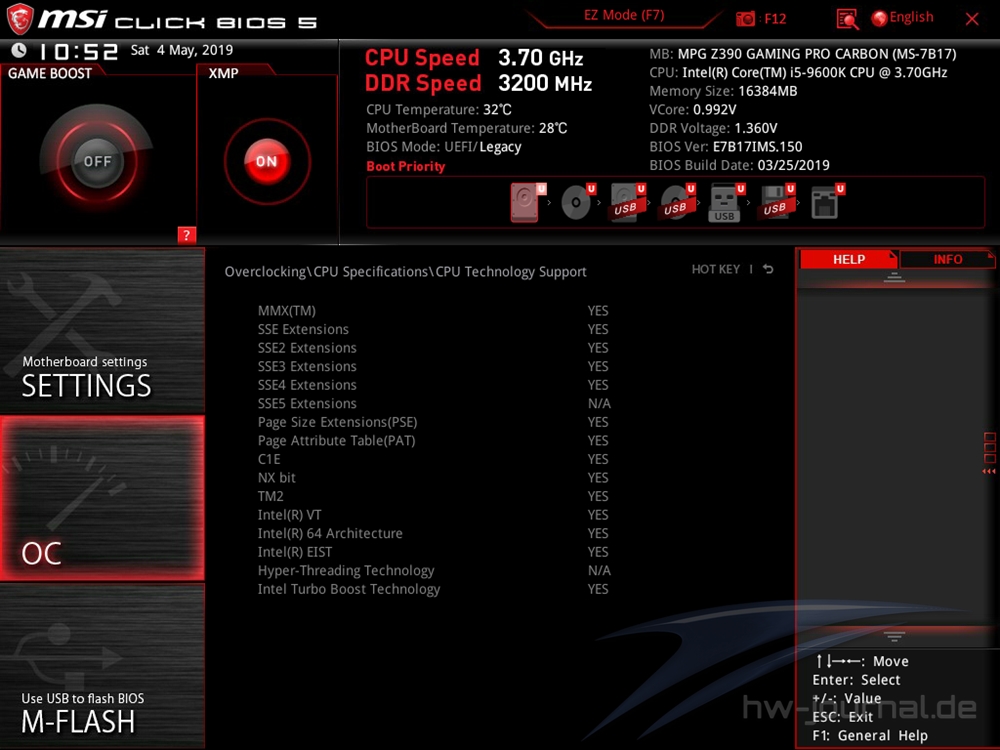Click the breadcrumb Overclocking\CPU Specifications\CPU Technology Support
Viewport: 1000px width, 750px height.
tap(405, 272)
